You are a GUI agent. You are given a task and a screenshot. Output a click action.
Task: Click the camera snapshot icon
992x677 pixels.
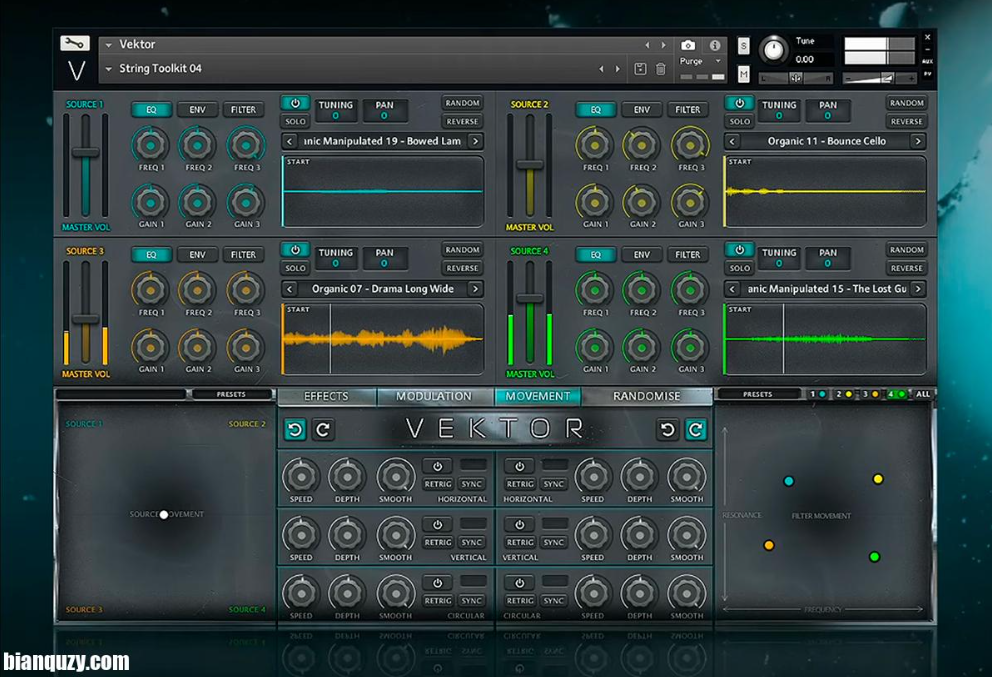tap(688, 45)
